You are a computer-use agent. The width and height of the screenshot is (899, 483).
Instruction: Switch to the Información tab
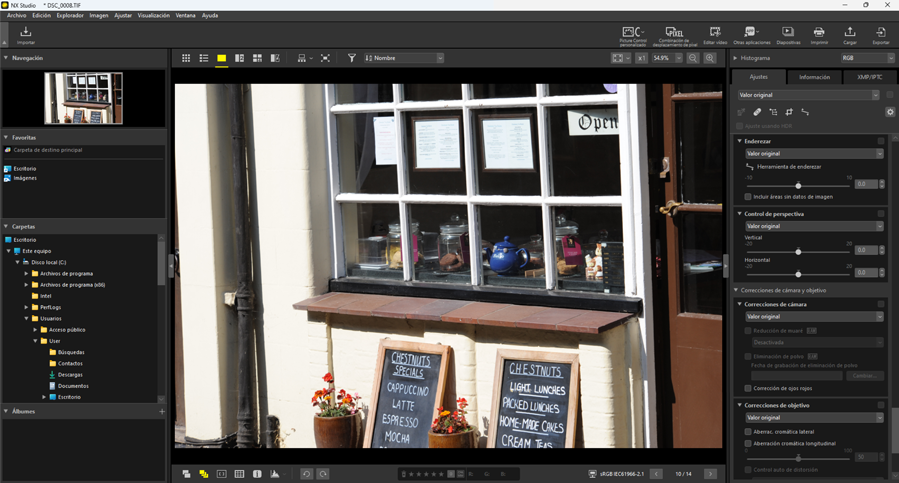tap(814, 77)
